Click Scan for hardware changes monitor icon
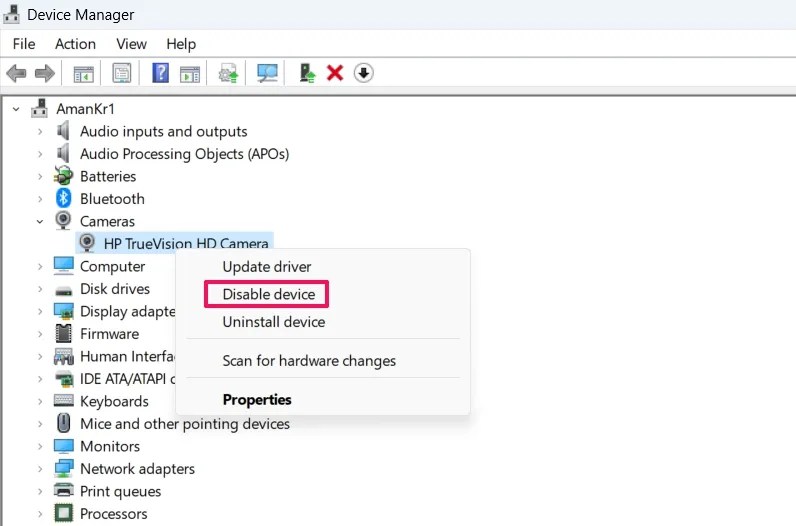Screen dimensions: 796x526 click(267, 73)
